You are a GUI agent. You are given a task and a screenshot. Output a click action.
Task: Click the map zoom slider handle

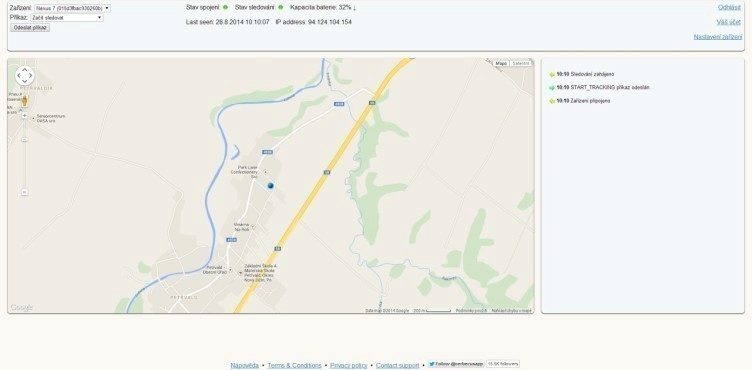click(x=24, y=140)
